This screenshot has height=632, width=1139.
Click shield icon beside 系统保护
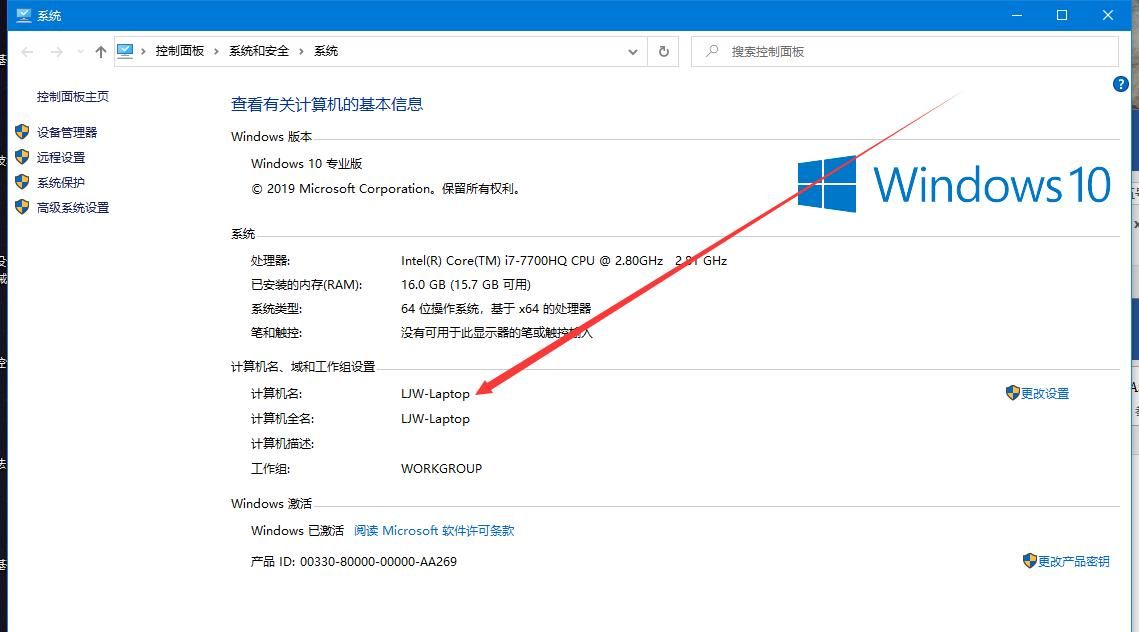click(22, 182)
